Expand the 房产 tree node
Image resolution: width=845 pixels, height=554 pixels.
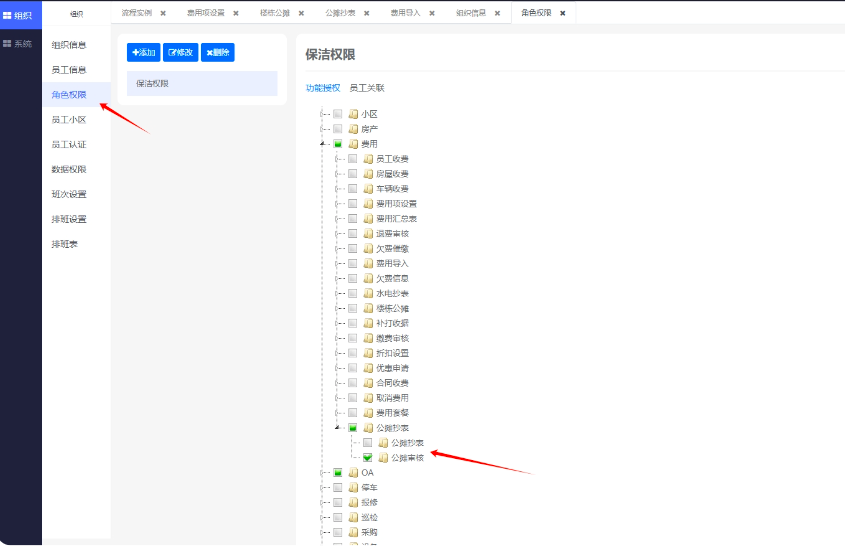pyautogui.click(x=322, y=129)
